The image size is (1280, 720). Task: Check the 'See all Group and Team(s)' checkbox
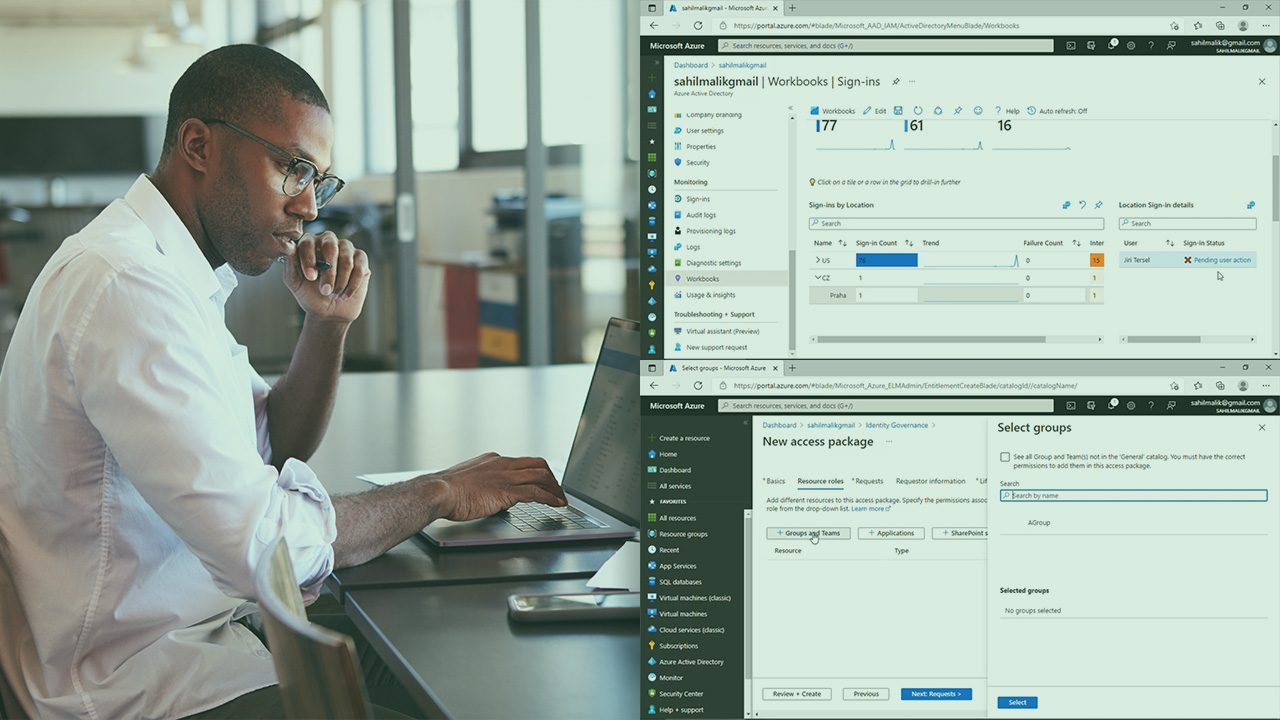click(x=1005, y=457)
